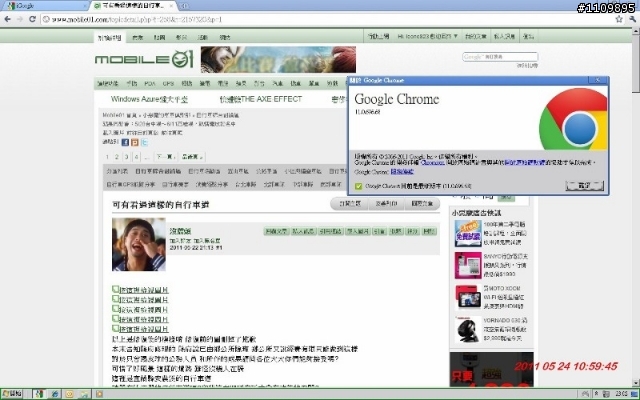Image resolution: width=640 pixels, height=400 pixels.
Task: Click the browser Forward arrow
Action: (20, 19)
